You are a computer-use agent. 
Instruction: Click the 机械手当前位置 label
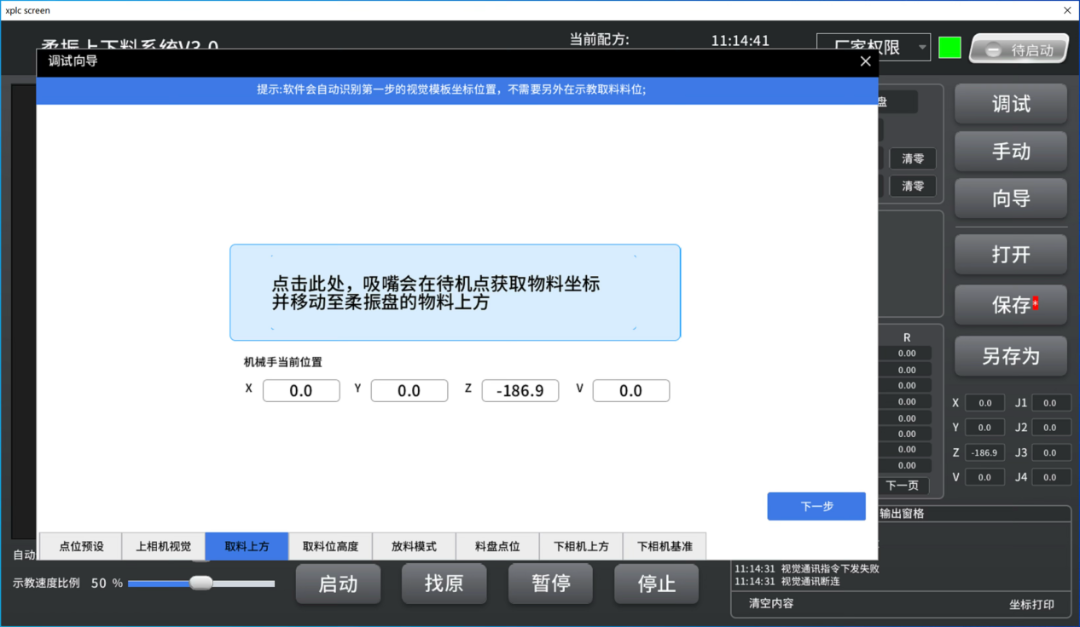pyautogui.click(x=282, y=362)
